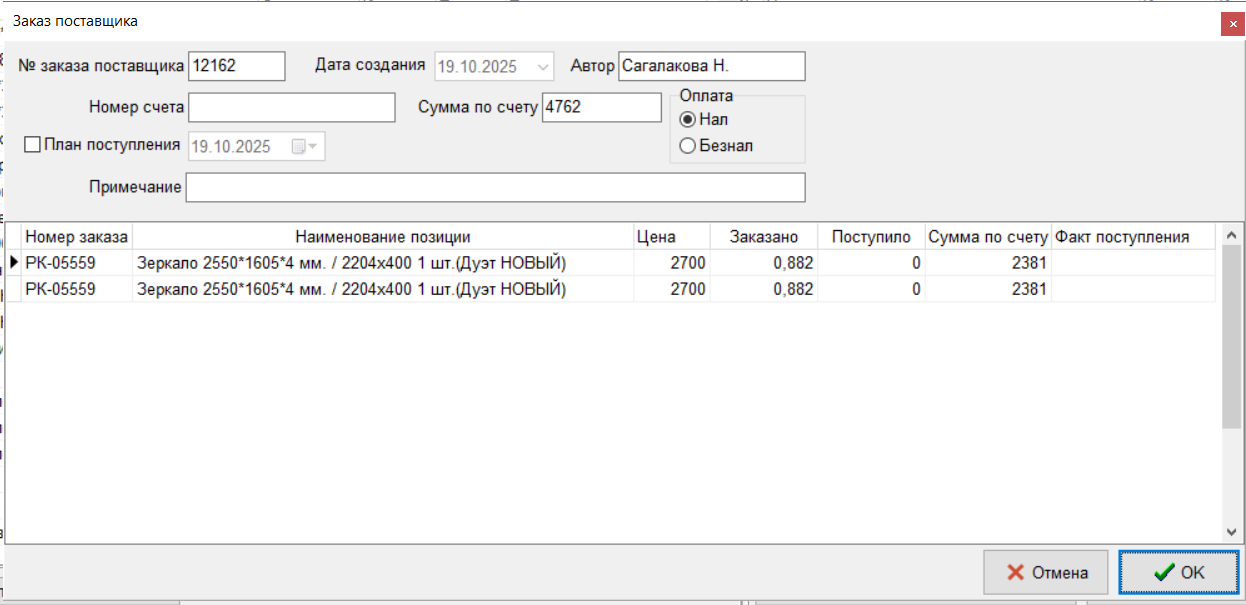Click the Сумма по счету field

[x=601, y=107]
